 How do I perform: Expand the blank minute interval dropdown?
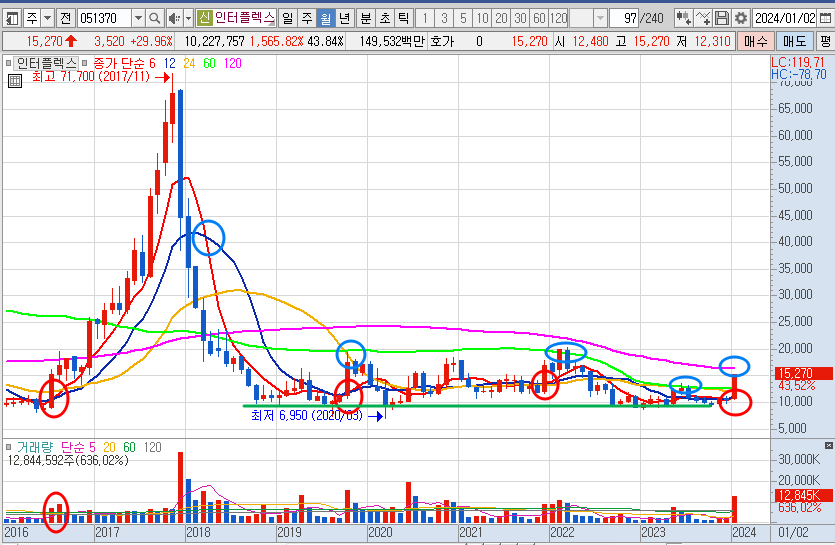(x=600, y=19)
